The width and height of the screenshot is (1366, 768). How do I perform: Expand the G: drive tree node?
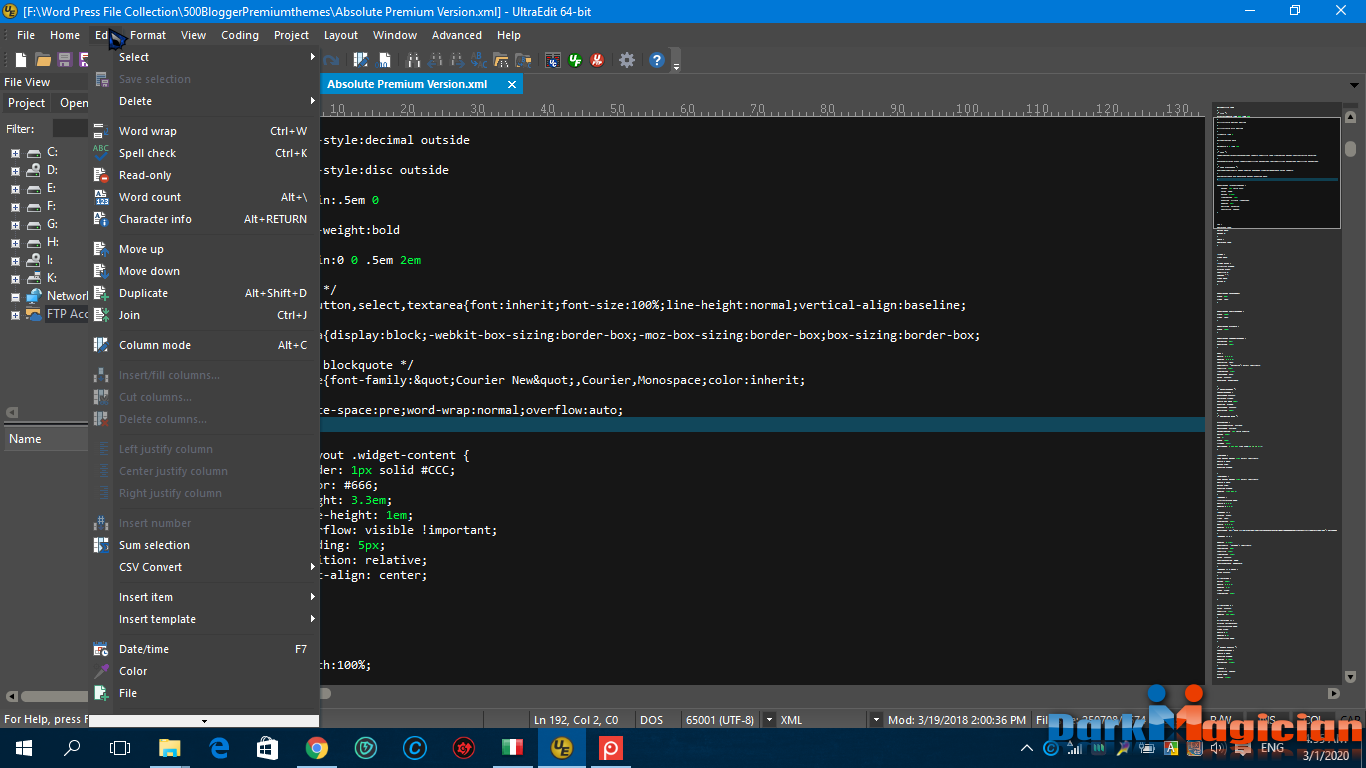(15, 225)
